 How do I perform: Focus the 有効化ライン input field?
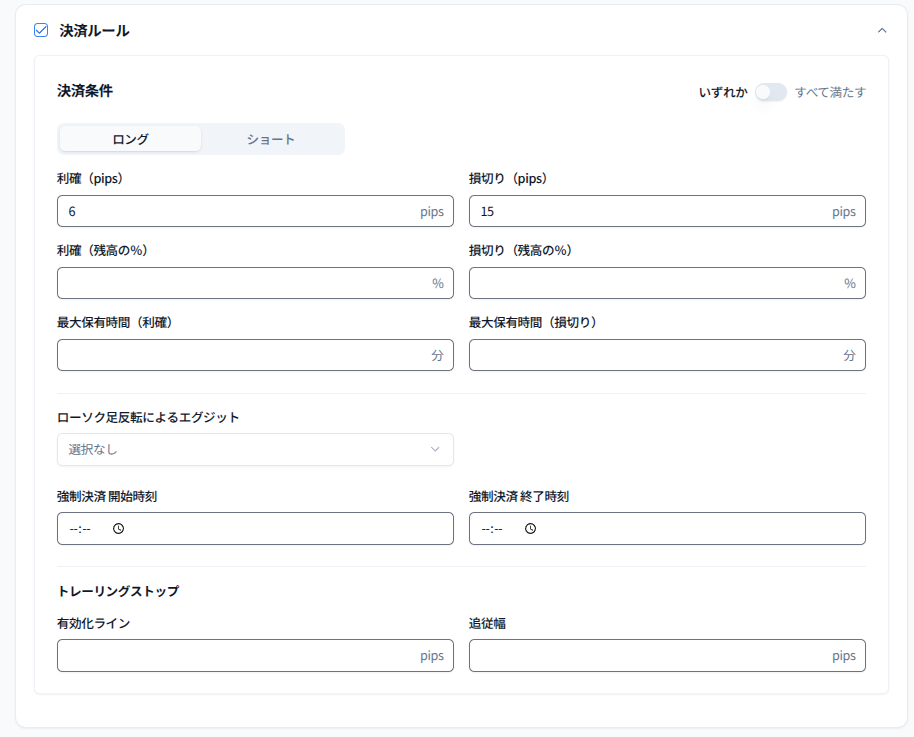235,656
